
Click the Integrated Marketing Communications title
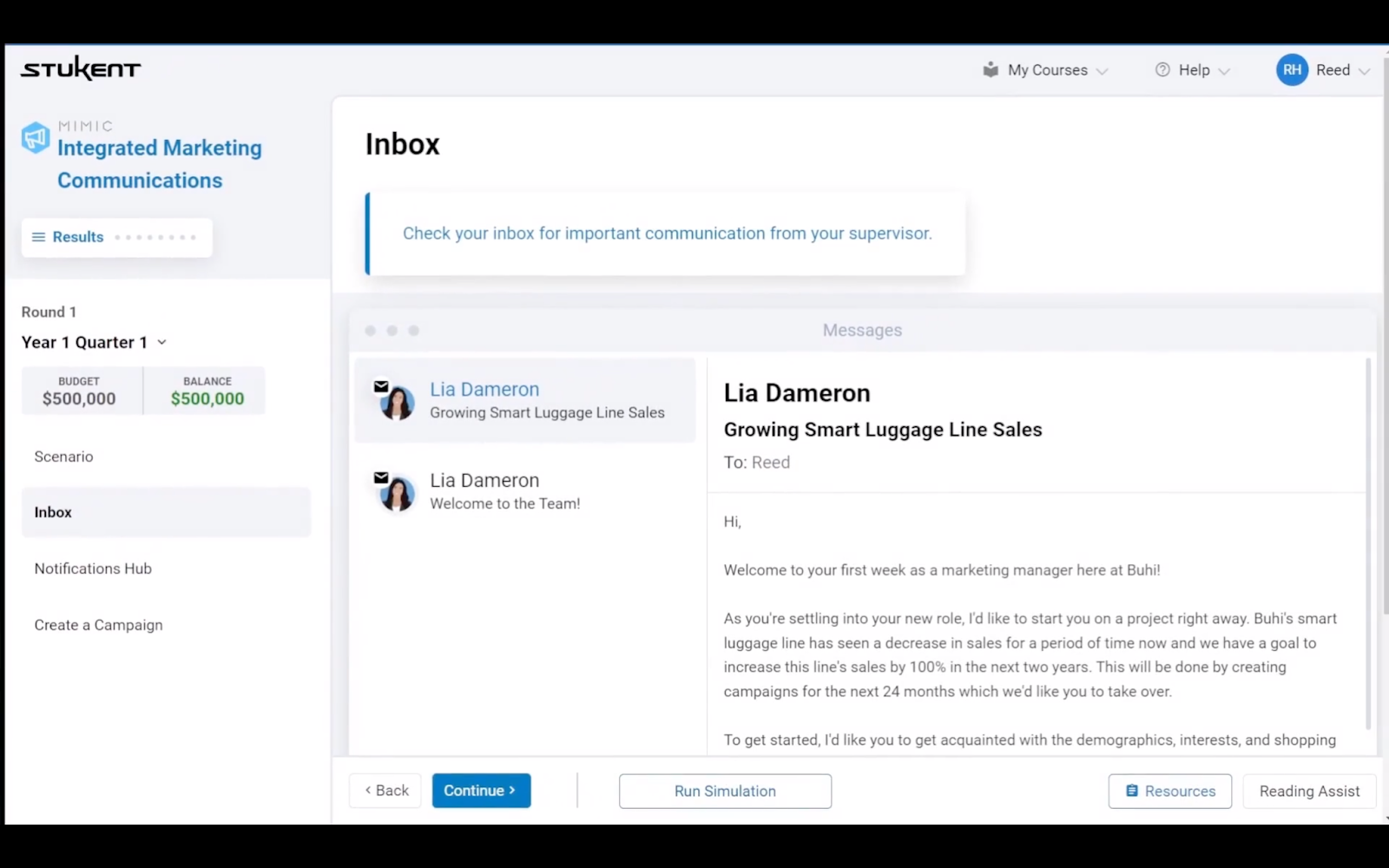pyautogui.click(x=159, y=164)
